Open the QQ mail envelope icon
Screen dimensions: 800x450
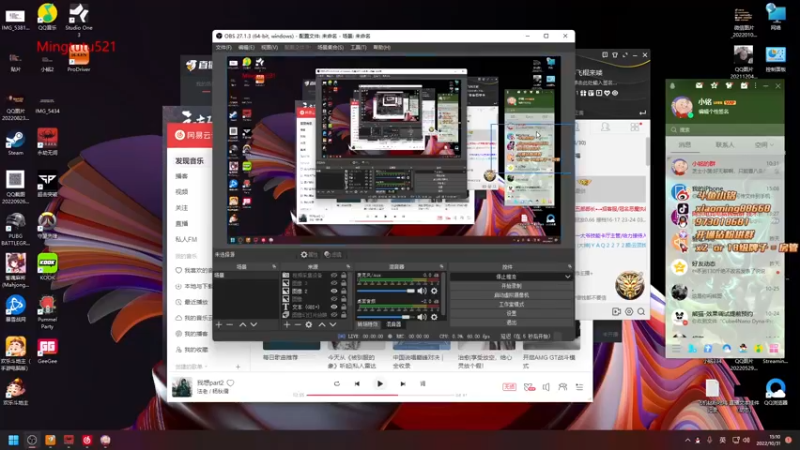pyautogui.click(x=699, y=86)
